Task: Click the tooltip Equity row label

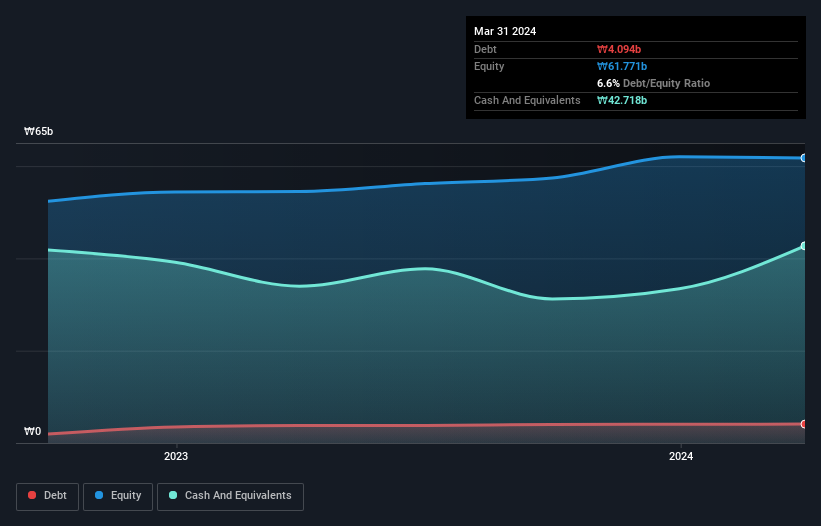Action: 489,66
